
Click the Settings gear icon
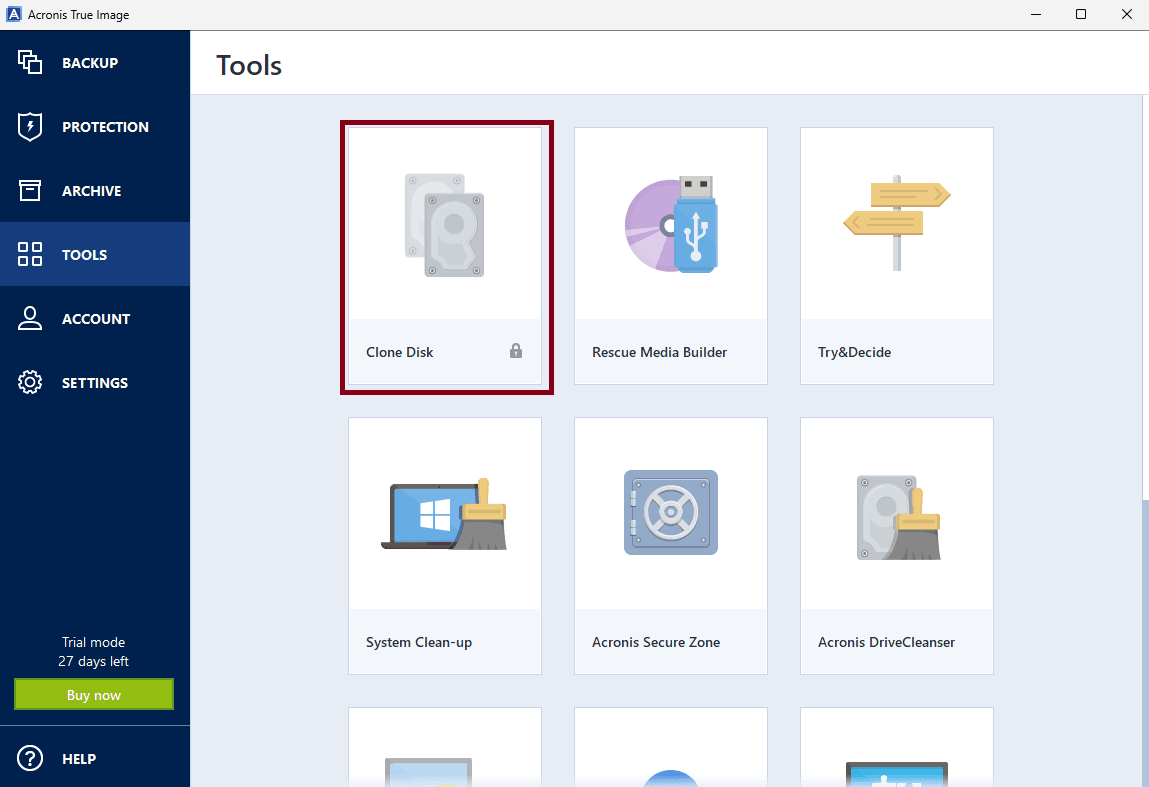[x=30, y=383]
